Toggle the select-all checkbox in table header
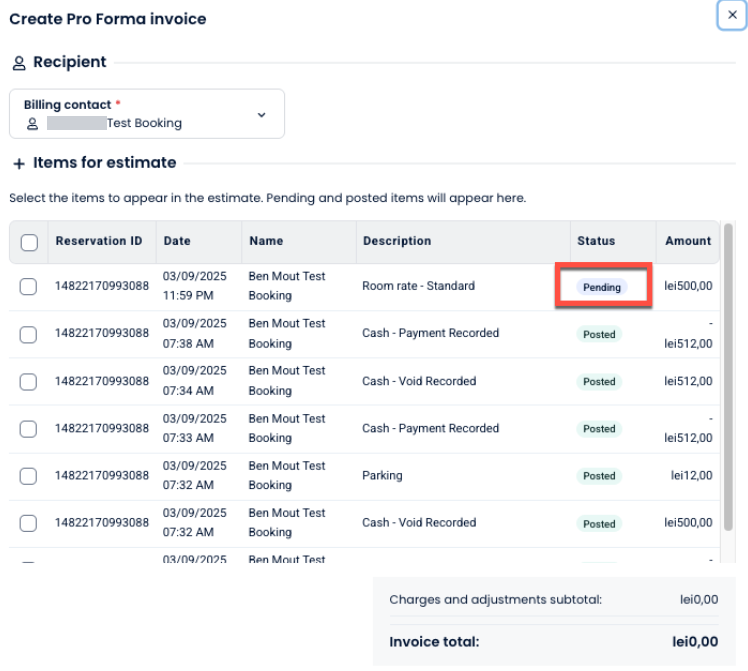 point(29,242)
